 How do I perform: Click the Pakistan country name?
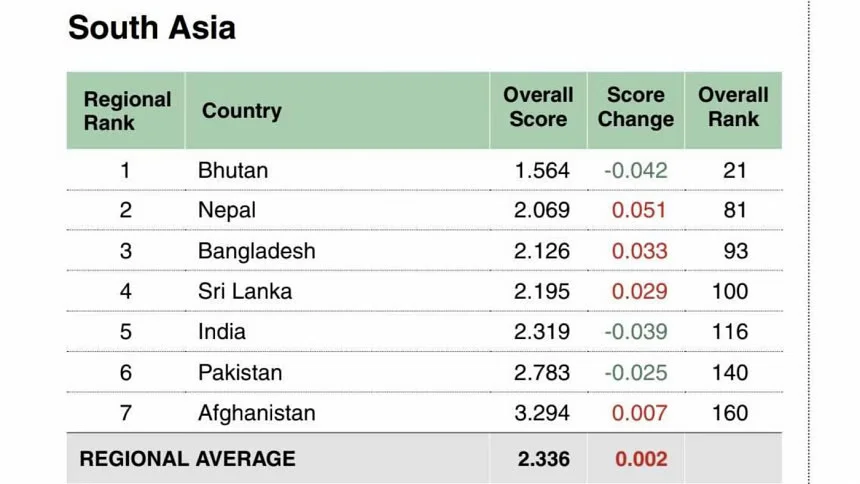pyautogui.click(x=240, y=373)
